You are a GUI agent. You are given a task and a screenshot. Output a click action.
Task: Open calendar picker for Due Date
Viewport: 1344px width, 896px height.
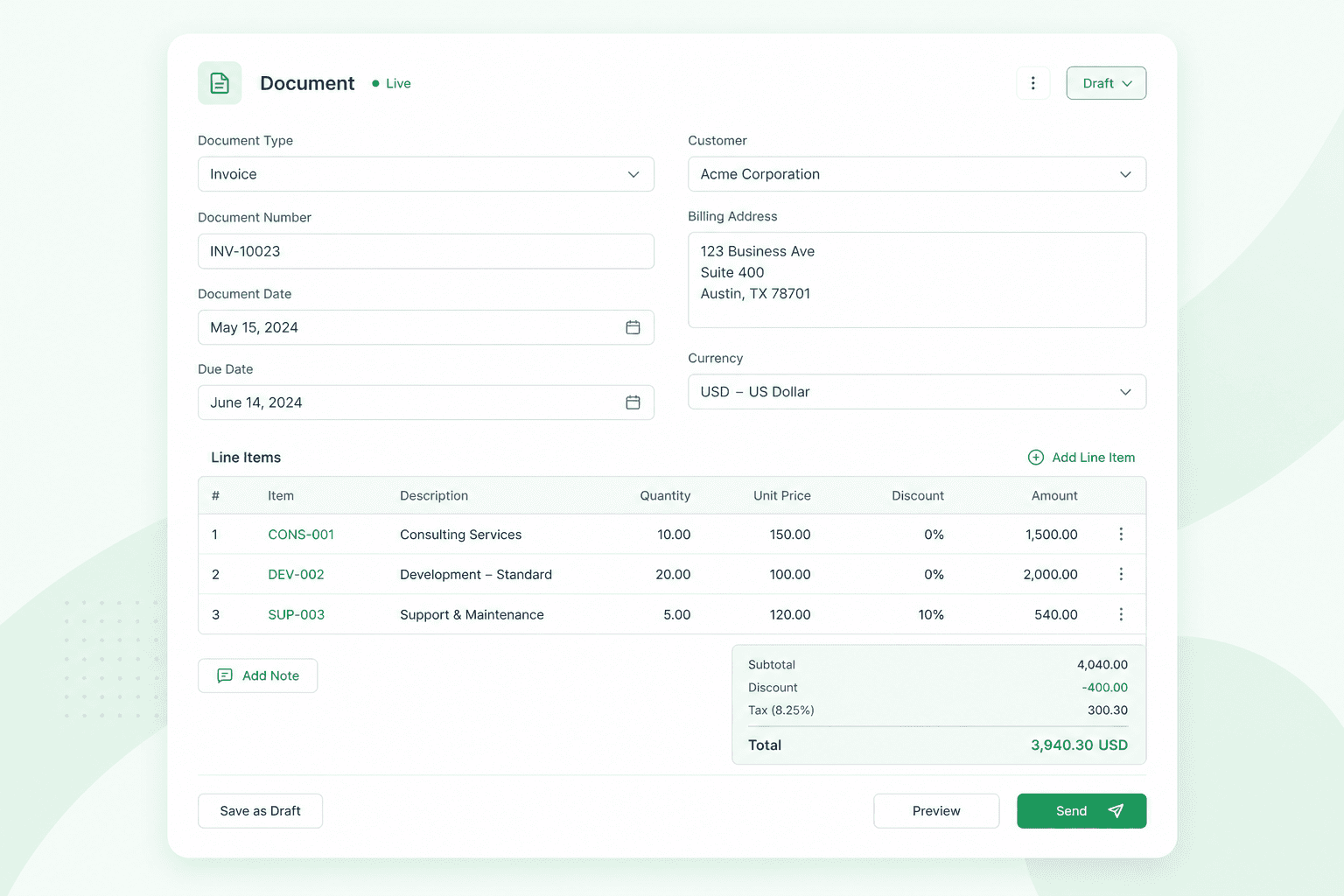click(633, 402)
